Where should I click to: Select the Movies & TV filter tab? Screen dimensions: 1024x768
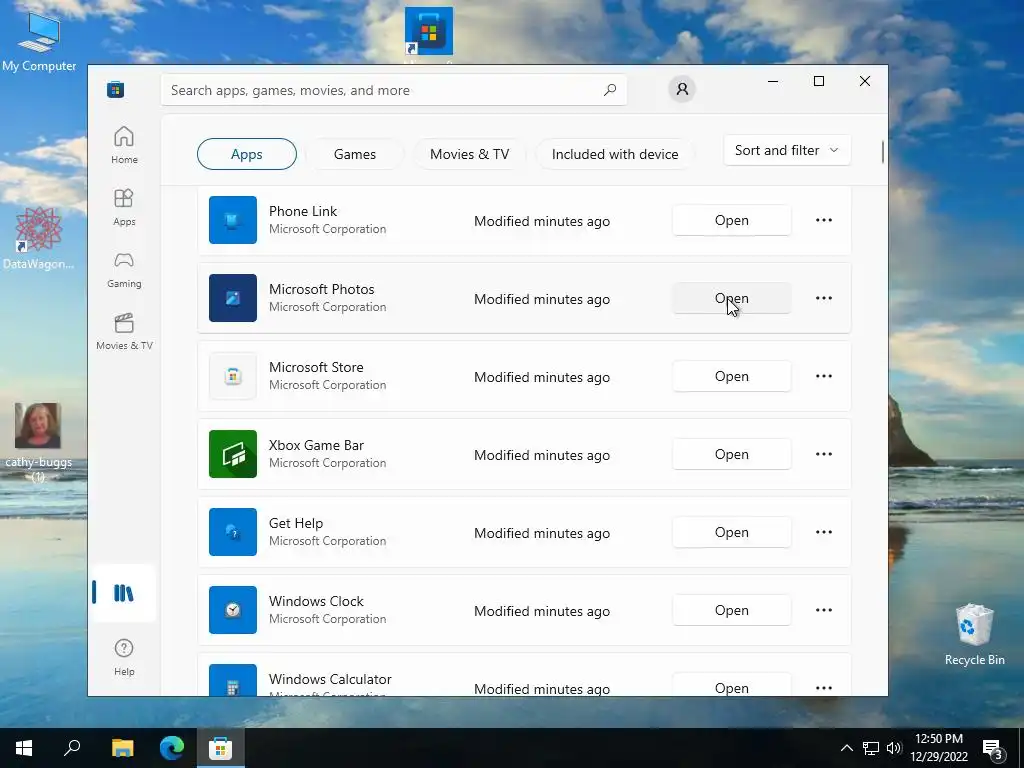point(469,154)
